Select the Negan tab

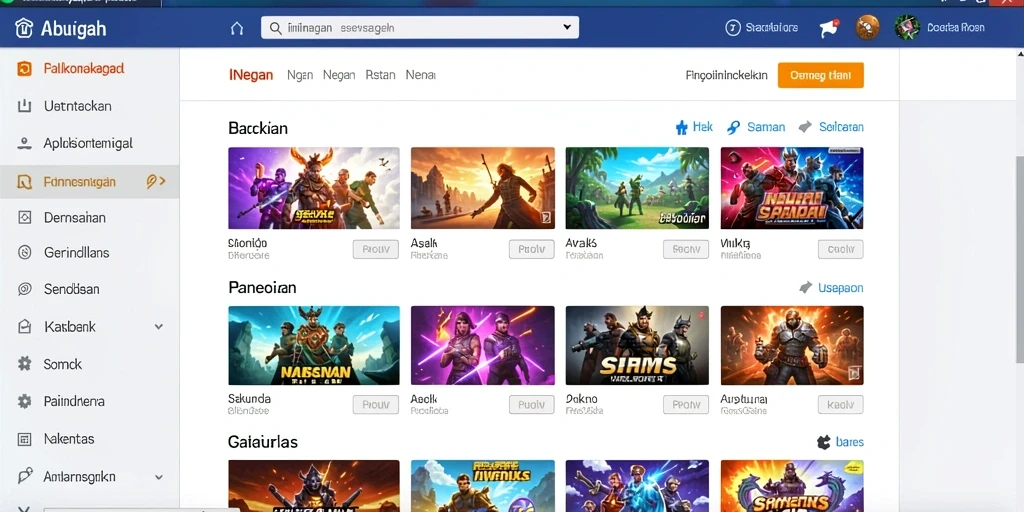pyautogui.click(x=339, y=75)
